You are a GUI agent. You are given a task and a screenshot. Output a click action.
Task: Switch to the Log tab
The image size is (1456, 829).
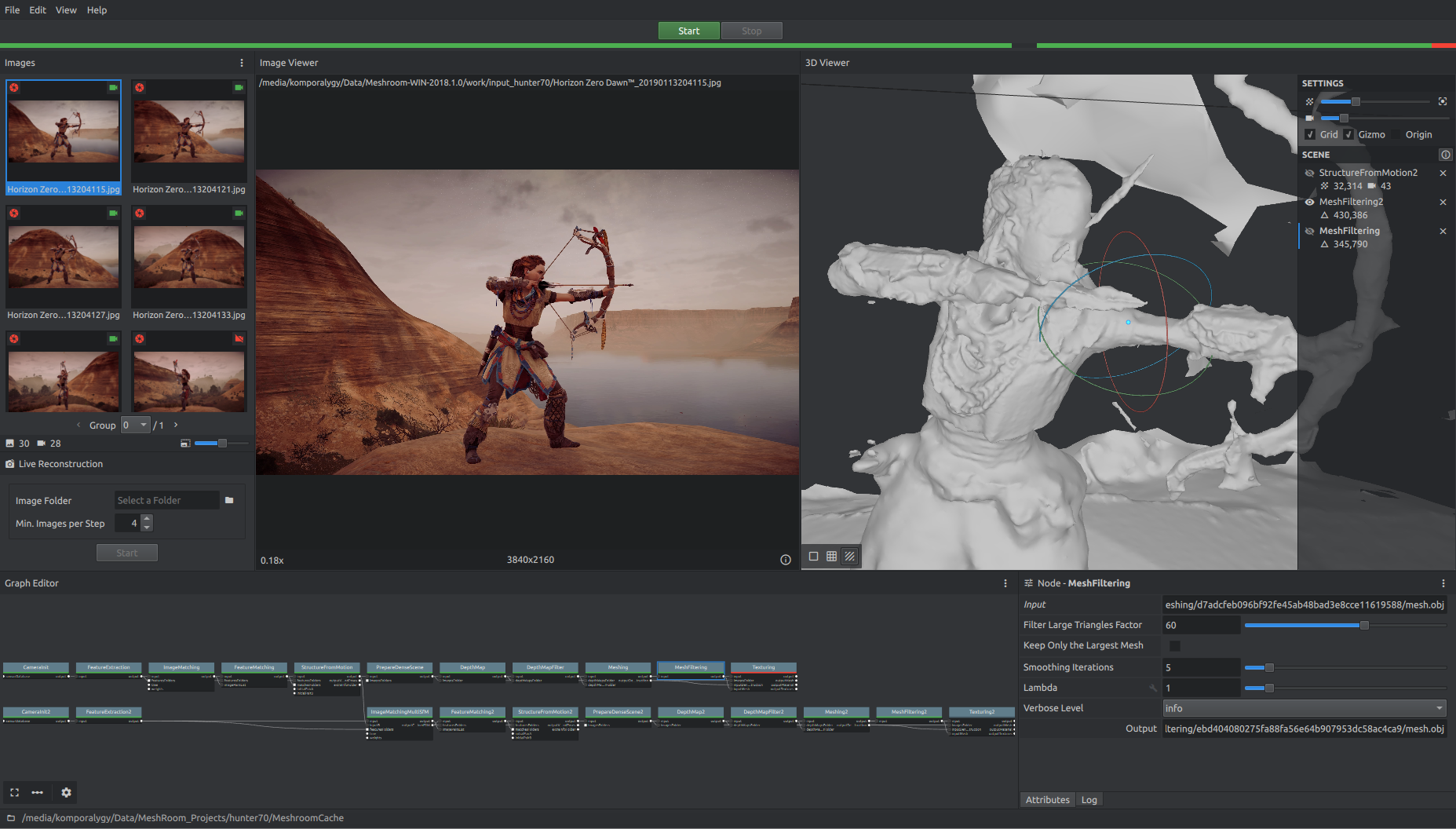[x=1089, y=800]
